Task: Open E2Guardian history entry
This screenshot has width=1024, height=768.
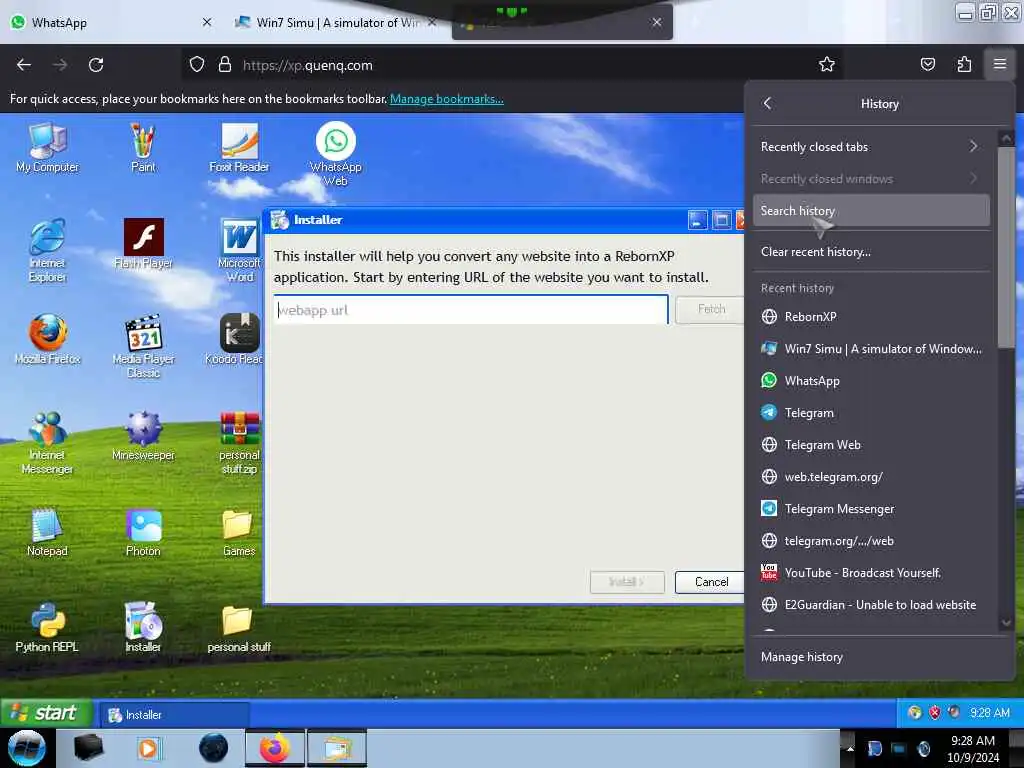Action: click(871, 604)
